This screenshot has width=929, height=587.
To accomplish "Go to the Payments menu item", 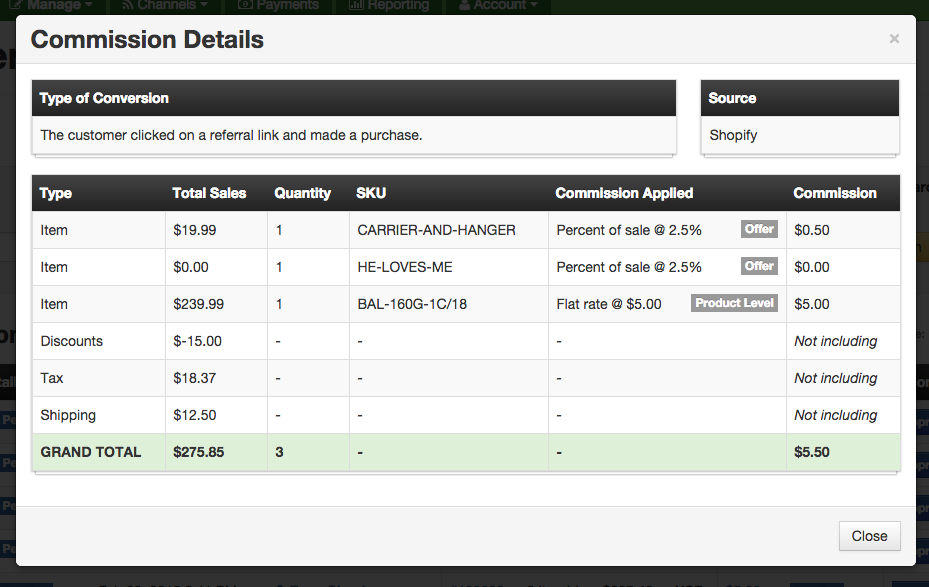I will point(279,5).
